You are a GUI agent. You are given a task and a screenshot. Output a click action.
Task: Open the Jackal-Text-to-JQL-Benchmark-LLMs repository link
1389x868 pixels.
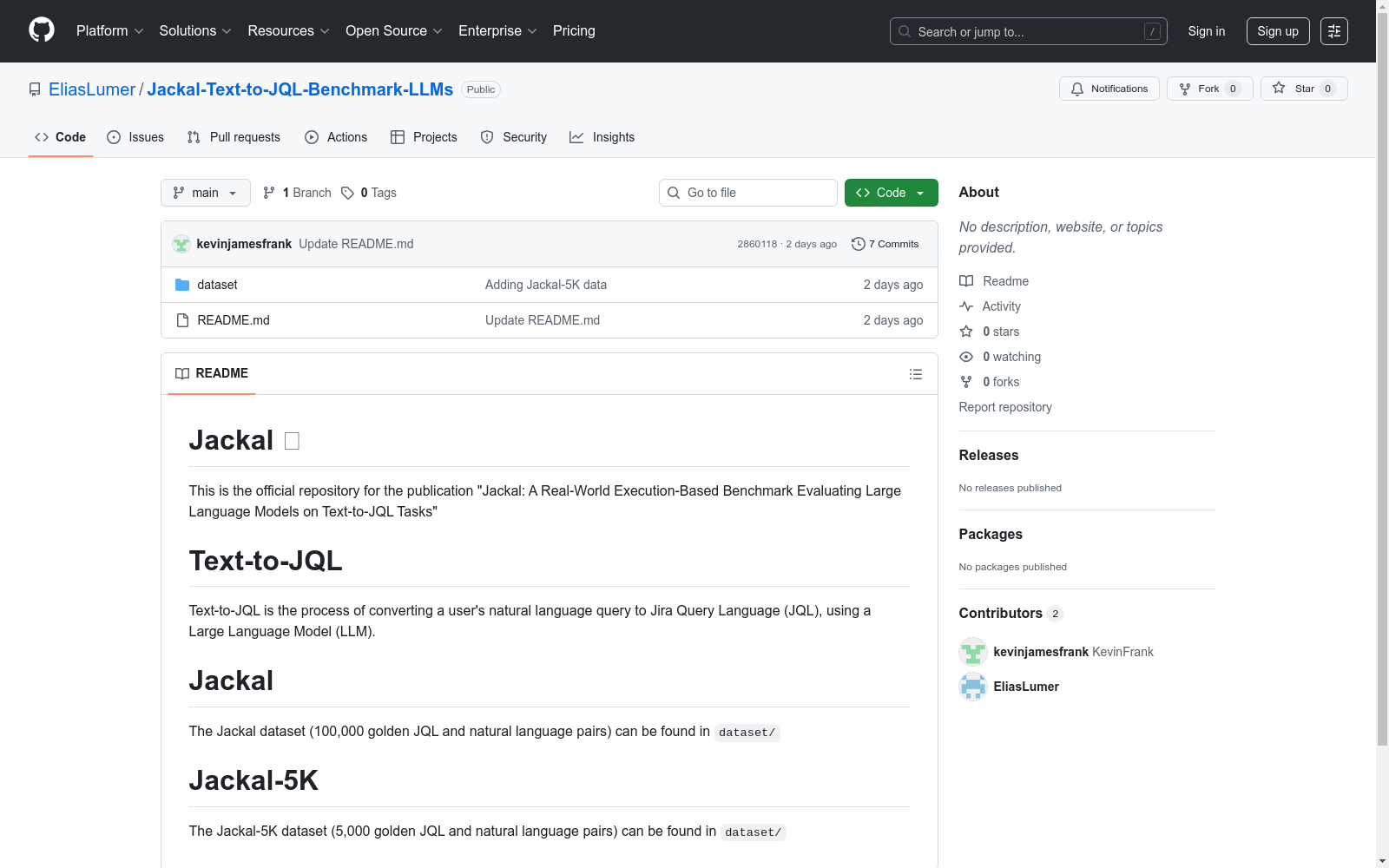(300, 89)
